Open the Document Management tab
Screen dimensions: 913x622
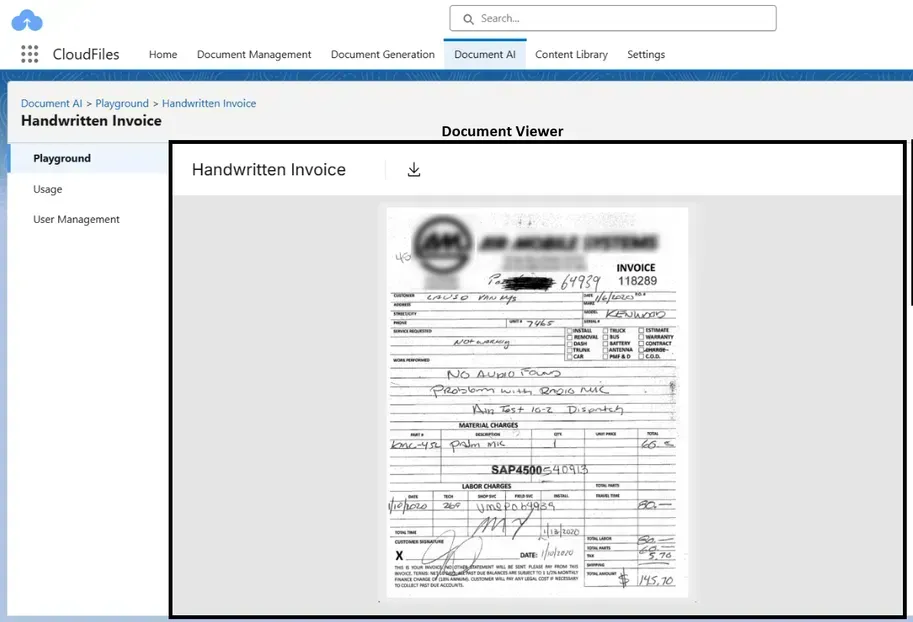click(254, 54)
